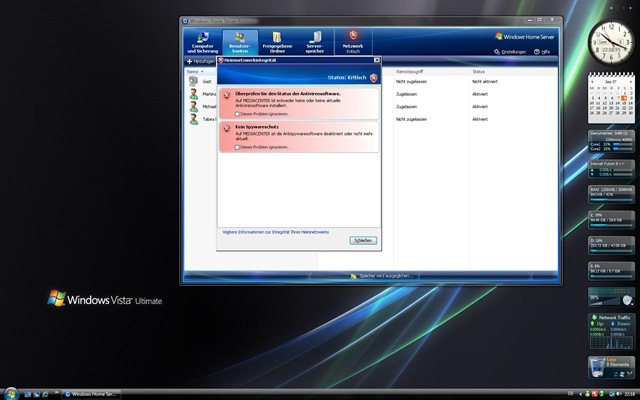Click the Windows Home Server logo
Viewport: 640px width, 400px height.
[524, 37]
